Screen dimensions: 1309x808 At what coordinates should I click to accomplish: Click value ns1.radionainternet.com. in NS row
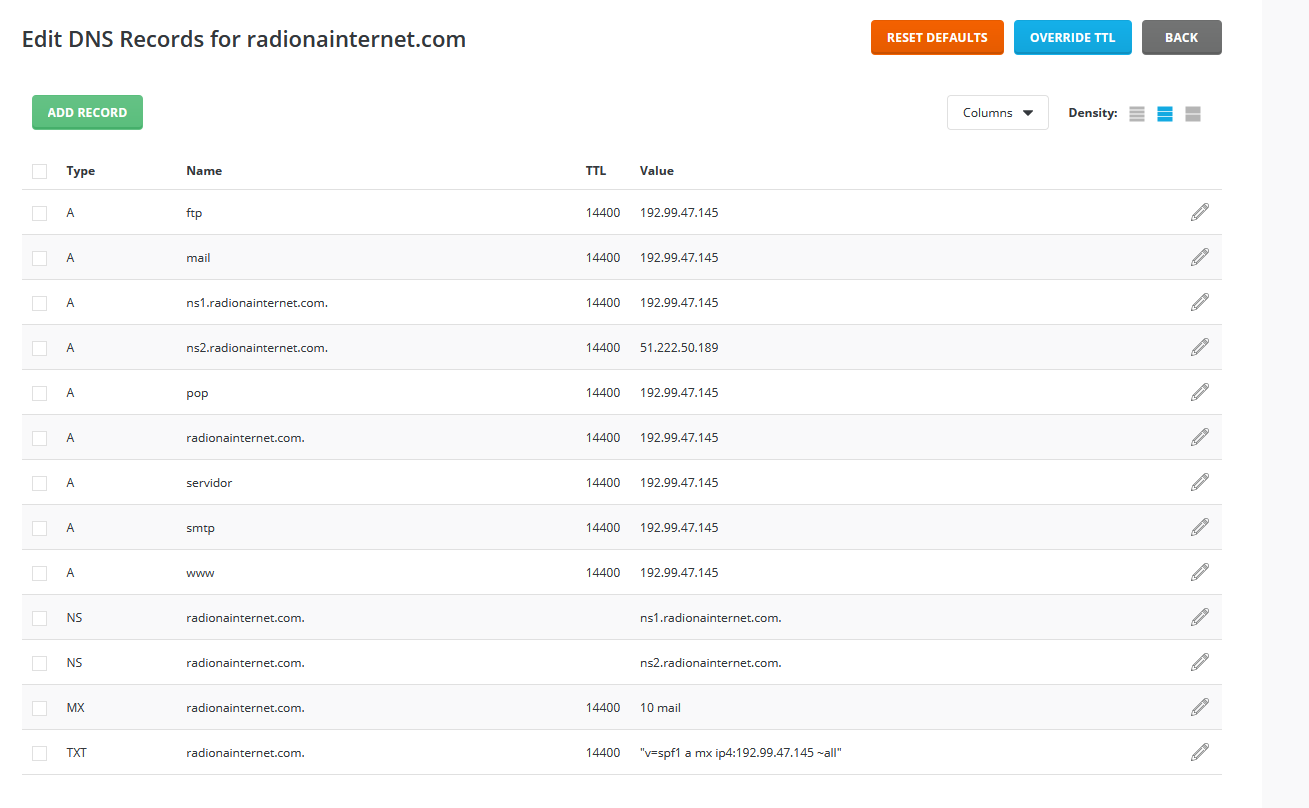click(x=711, y=618)
